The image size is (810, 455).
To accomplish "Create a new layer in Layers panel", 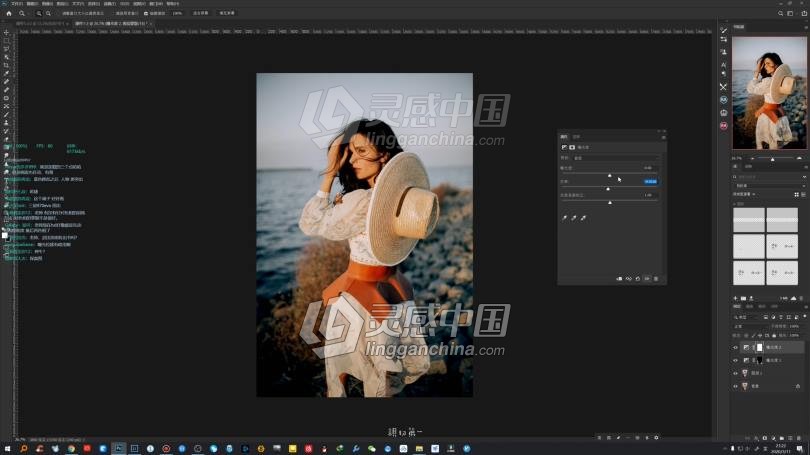I will (790, 438).
